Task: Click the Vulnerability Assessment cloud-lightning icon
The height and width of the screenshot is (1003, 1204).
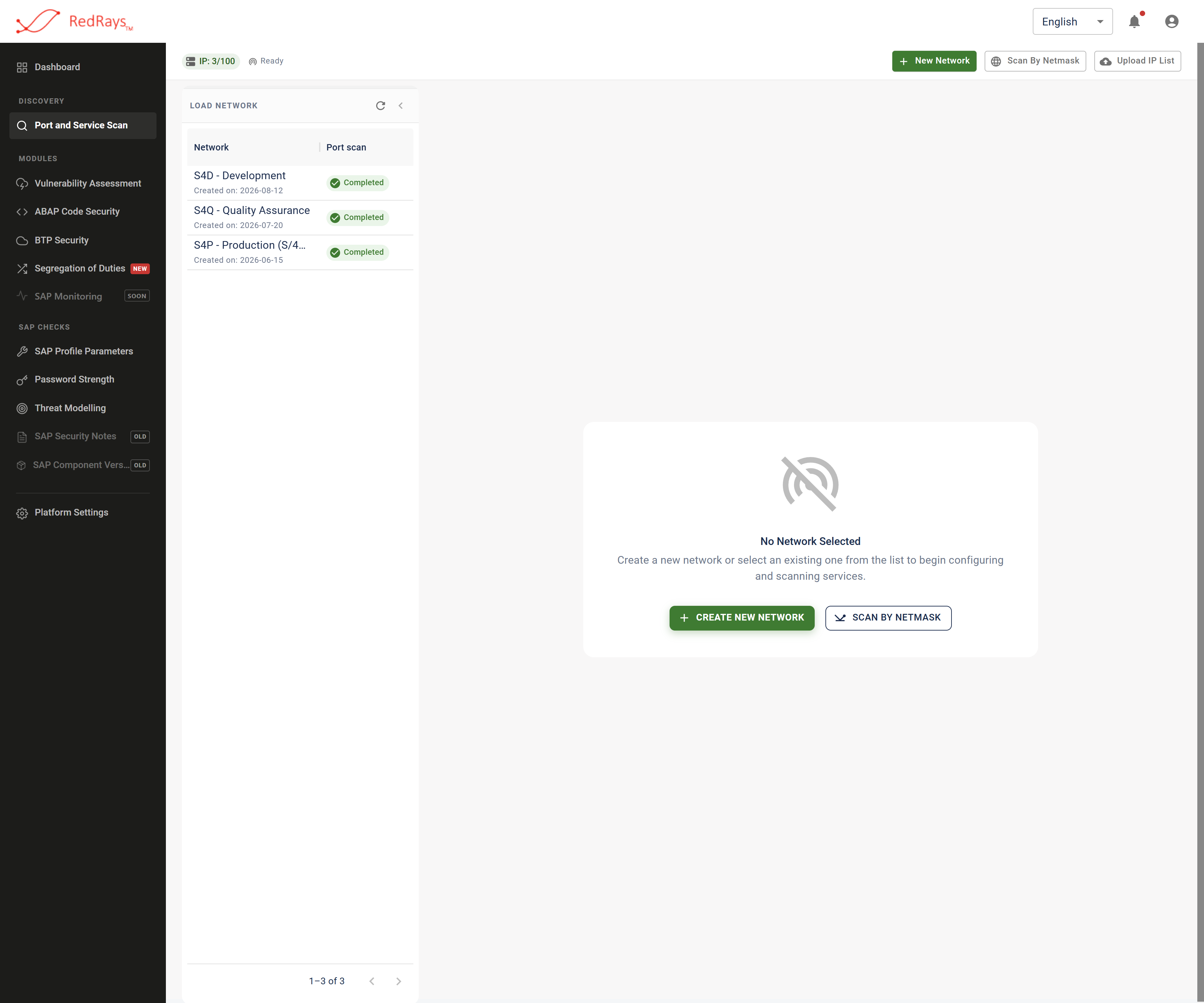Action: (22, 184)
